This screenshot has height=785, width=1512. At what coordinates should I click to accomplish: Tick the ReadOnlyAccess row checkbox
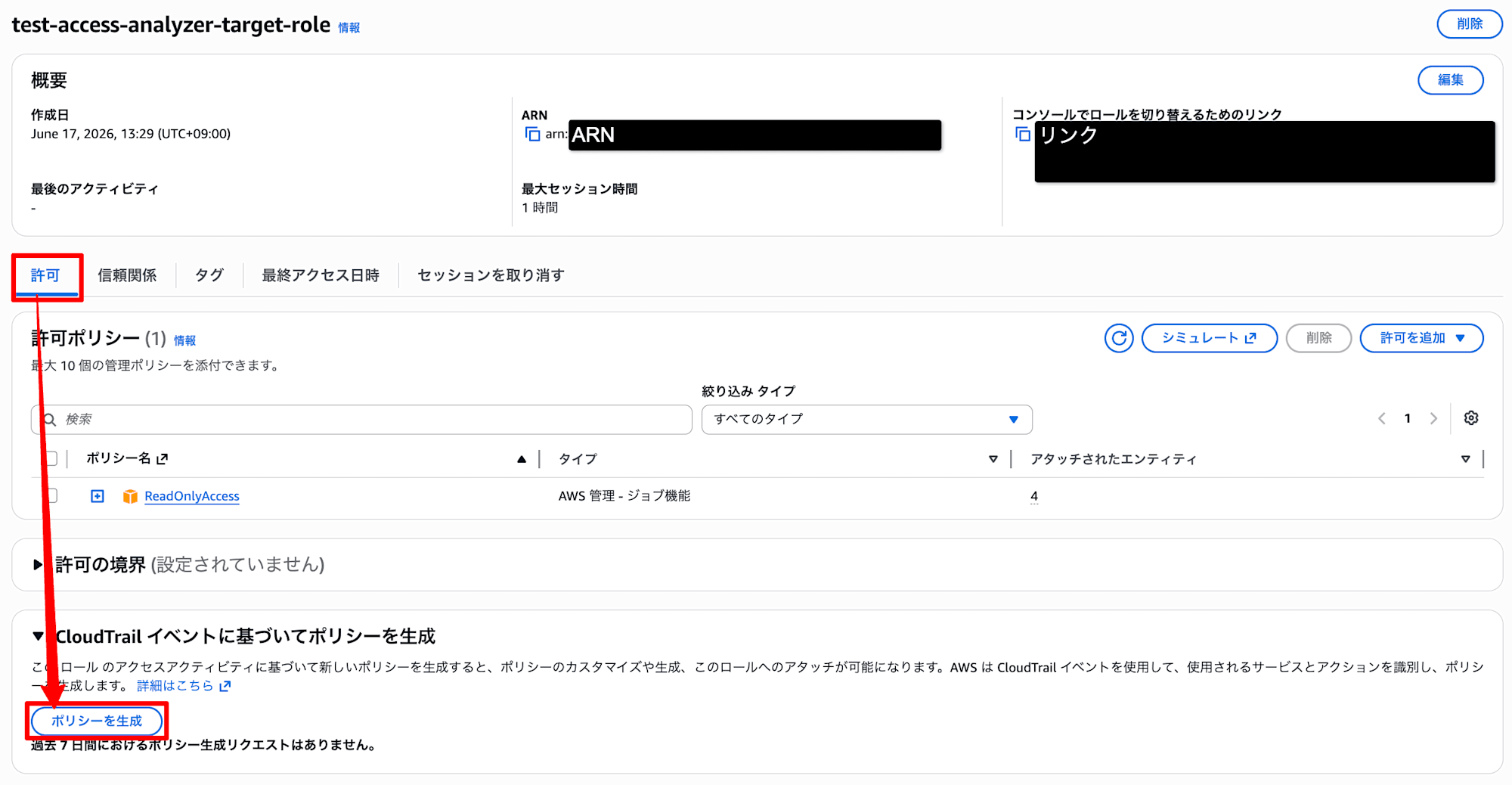coord(51,496)
